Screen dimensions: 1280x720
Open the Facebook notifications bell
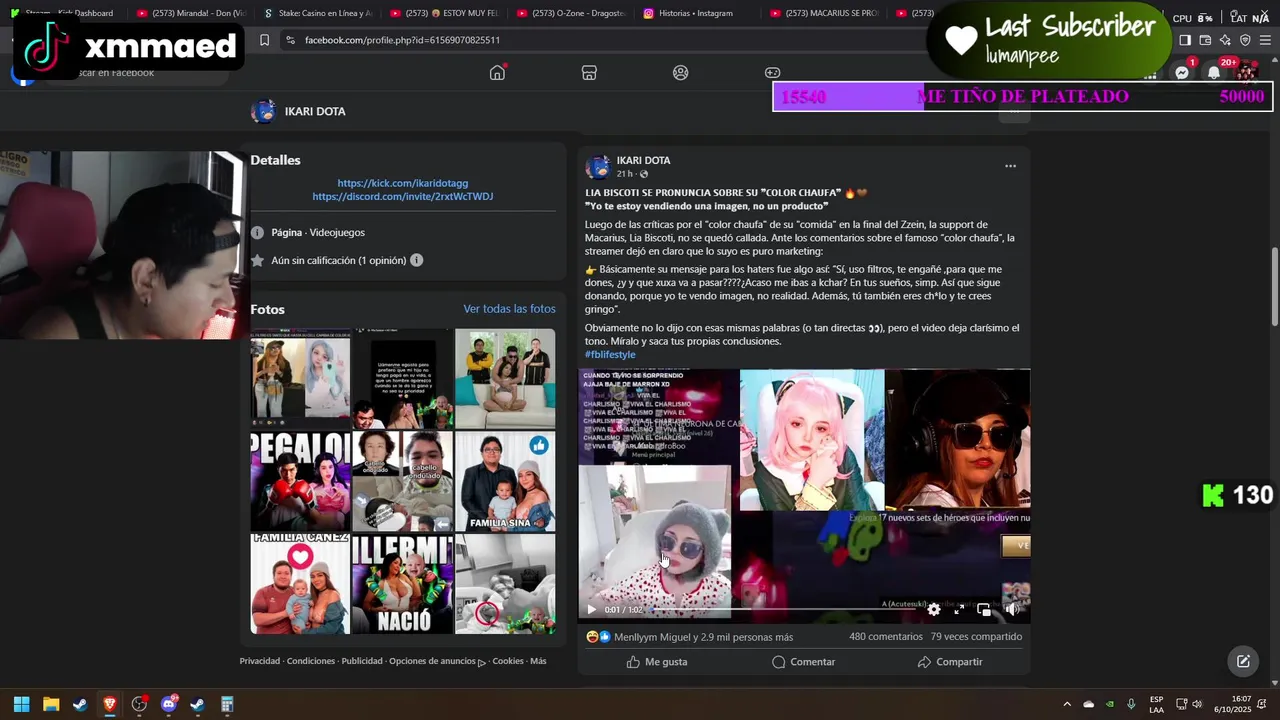[x=1214, y=72]
